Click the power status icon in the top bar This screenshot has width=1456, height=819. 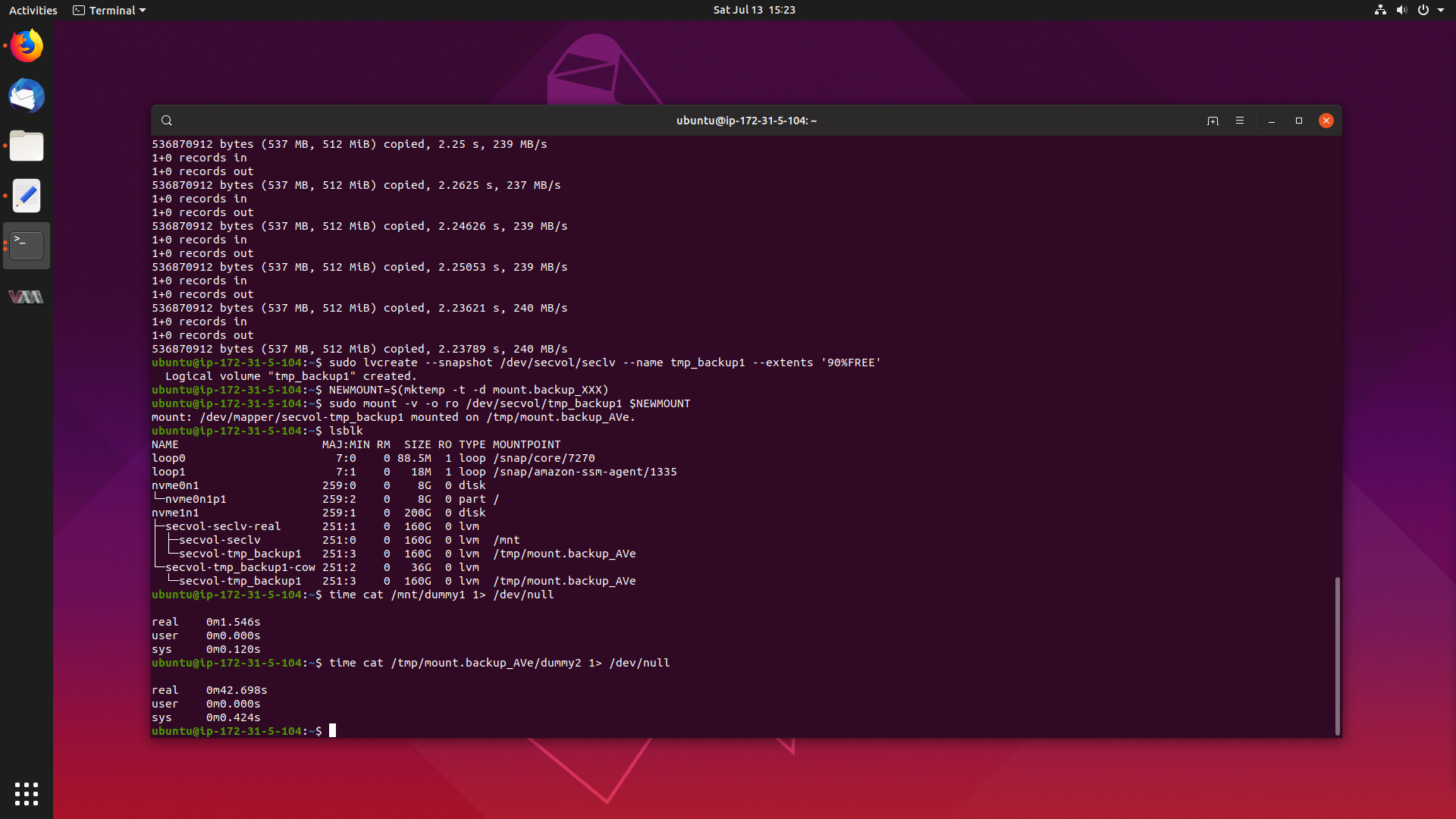pyautogui.click(x=1423, y=10)
